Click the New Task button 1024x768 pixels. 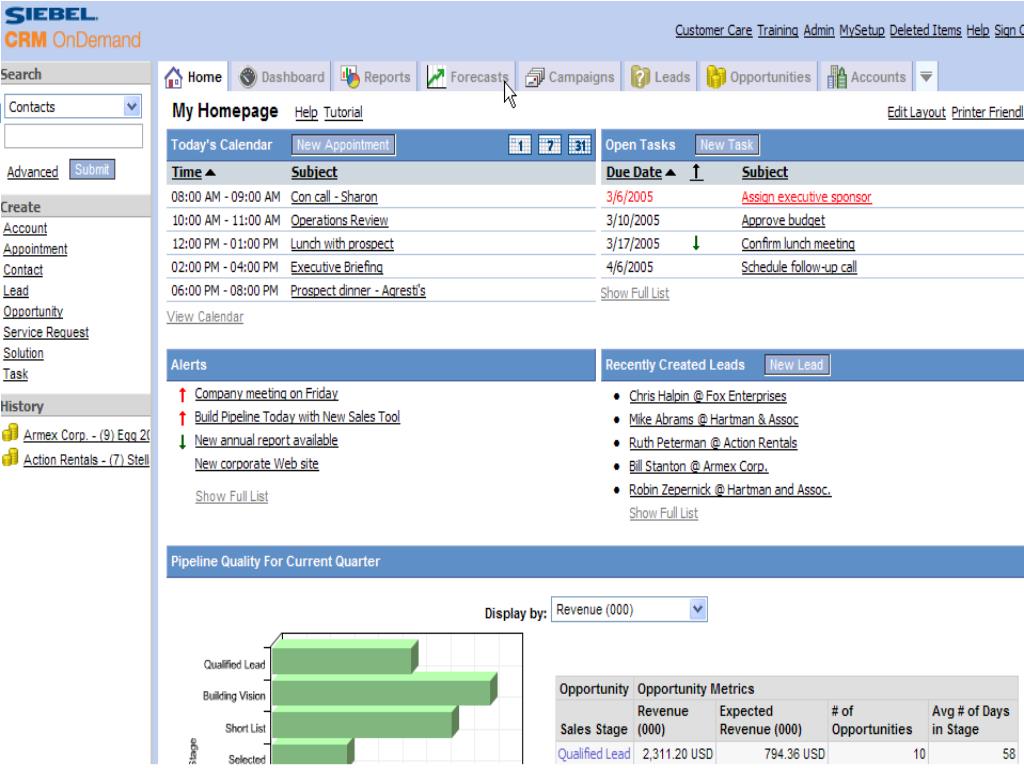tap(726, 145)
